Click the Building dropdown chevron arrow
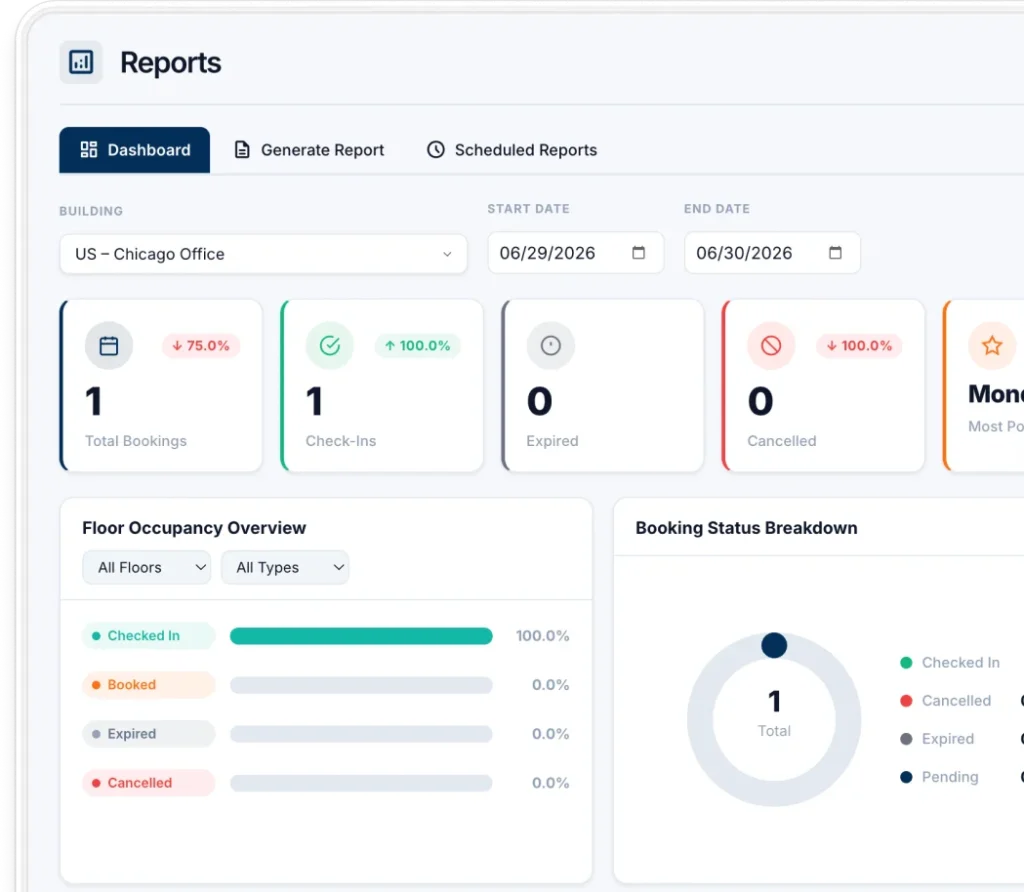The width and height of the screenshot is (1024, 892). tap(447, 254)
